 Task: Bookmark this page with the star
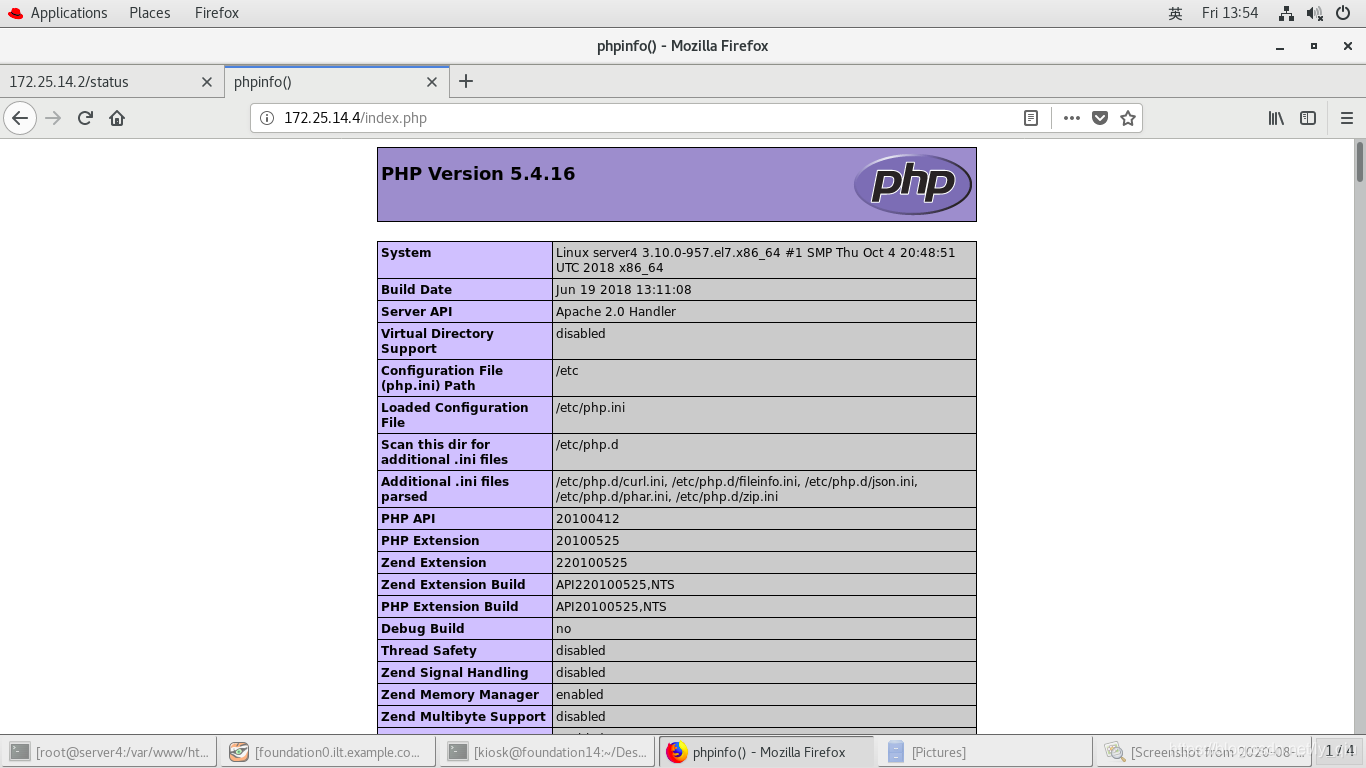(x=1128, y=118)
